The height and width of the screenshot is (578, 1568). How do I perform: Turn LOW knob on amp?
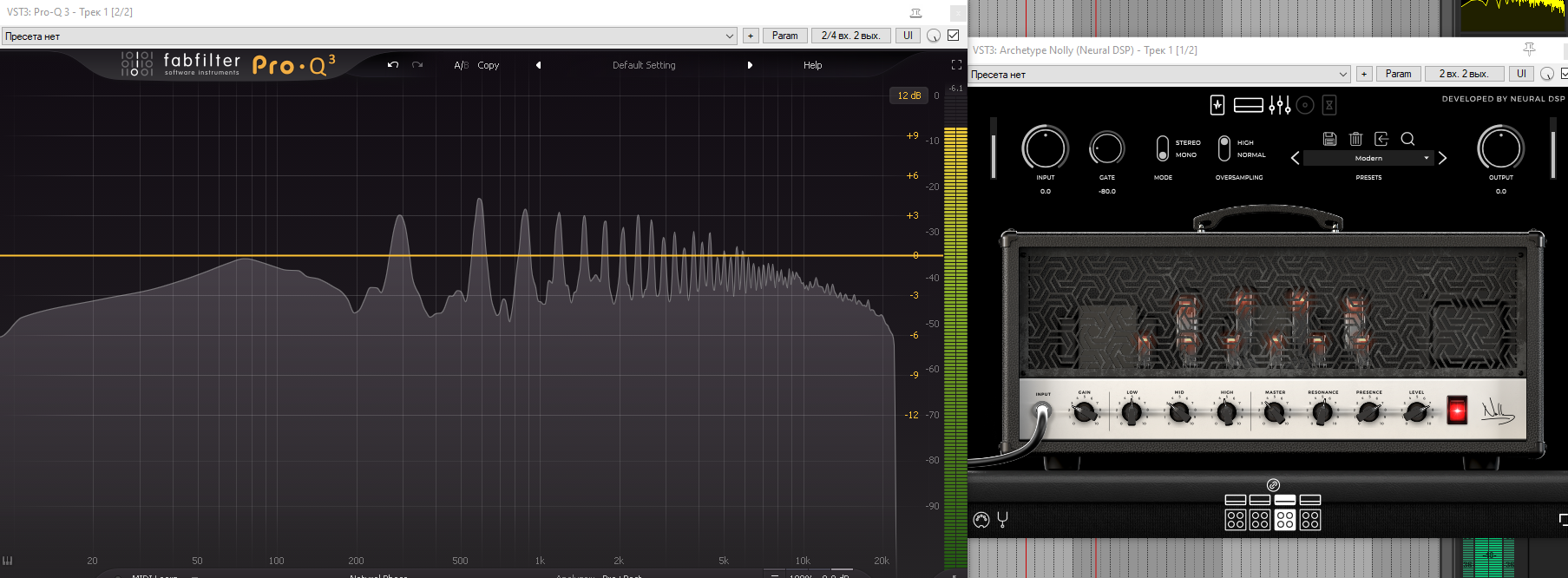pyautogui.click(x=1132, y=412)
